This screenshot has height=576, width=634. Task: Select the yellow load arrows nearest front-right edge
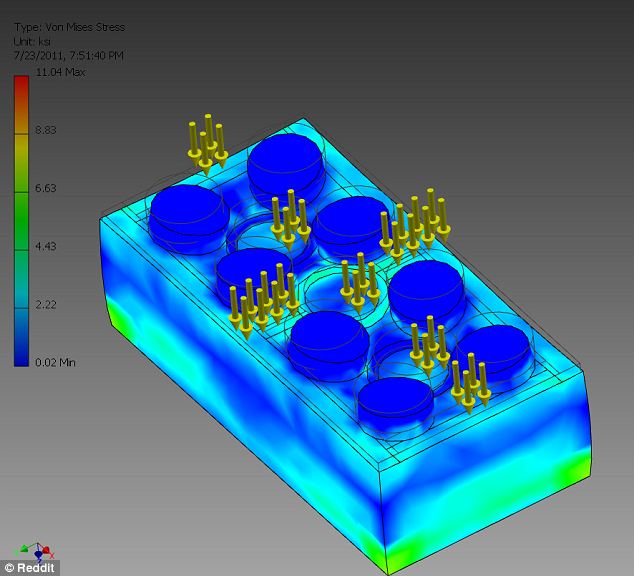pyautogui.click(x=467, y=384)
